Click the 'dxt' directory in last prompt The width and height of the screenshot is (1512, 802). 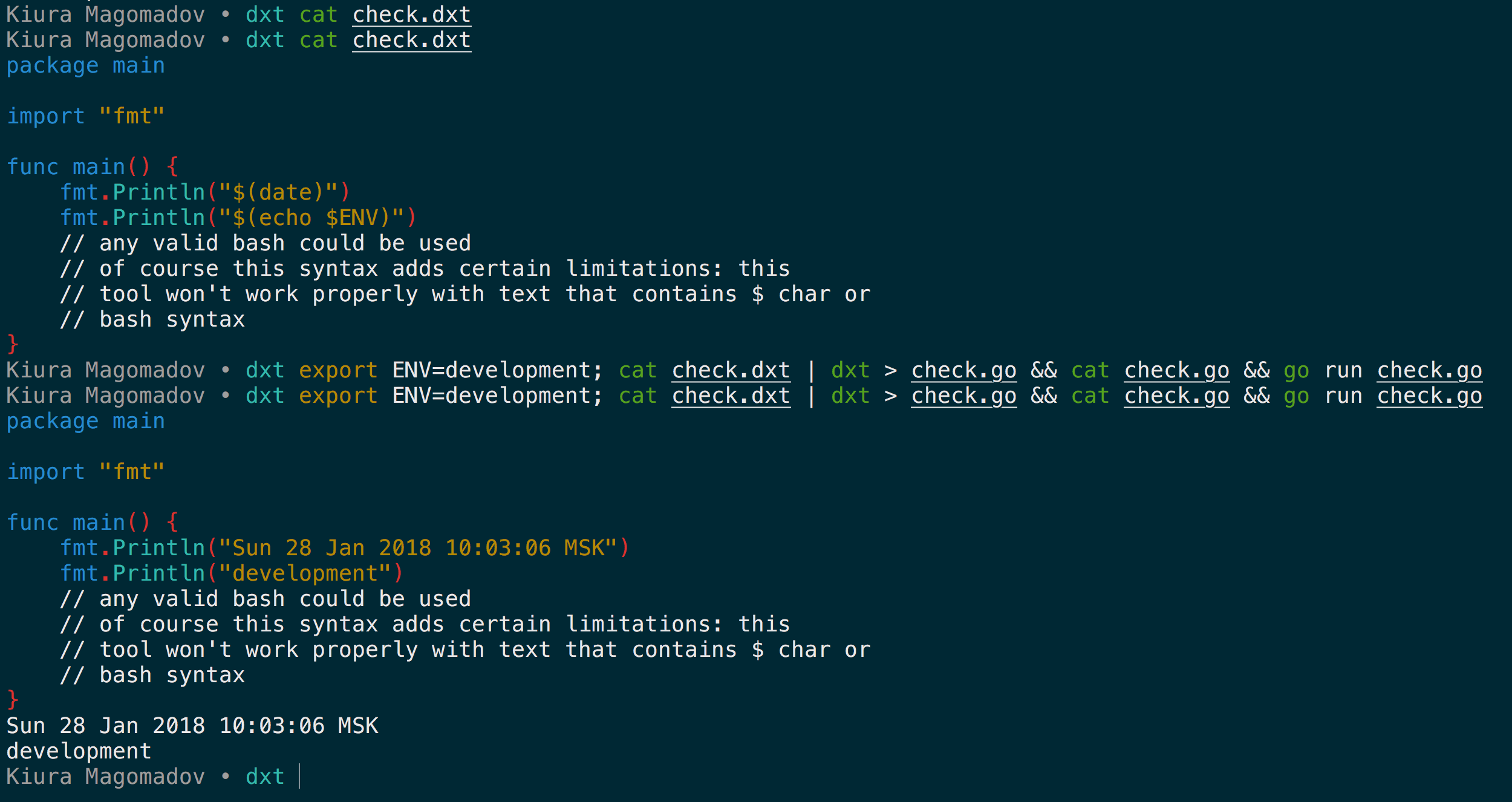coord(265,777)
